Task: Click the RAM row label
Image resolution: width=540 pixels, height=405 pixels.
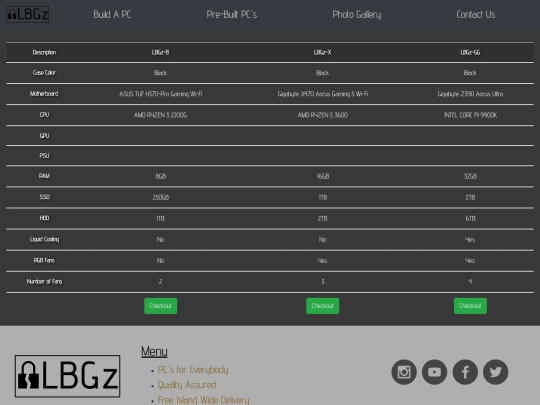Action: tap(44, 176)
